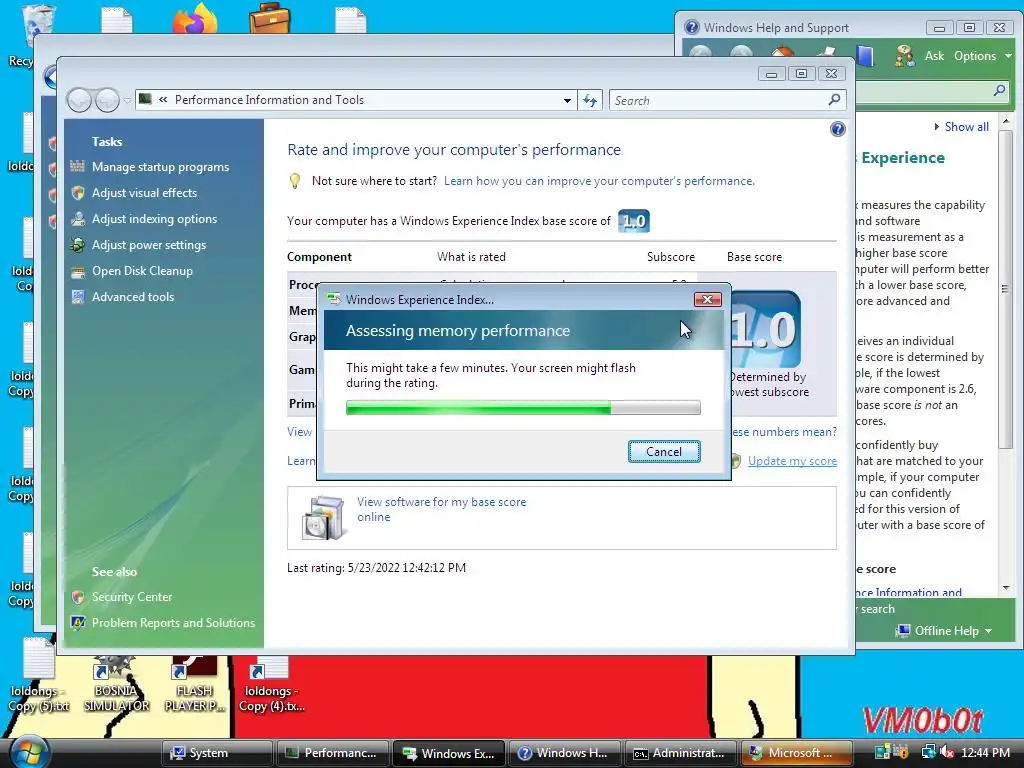This screenshot has height=768, width=1024.
Task: Click the network tray icon
Action: [927, 752]
